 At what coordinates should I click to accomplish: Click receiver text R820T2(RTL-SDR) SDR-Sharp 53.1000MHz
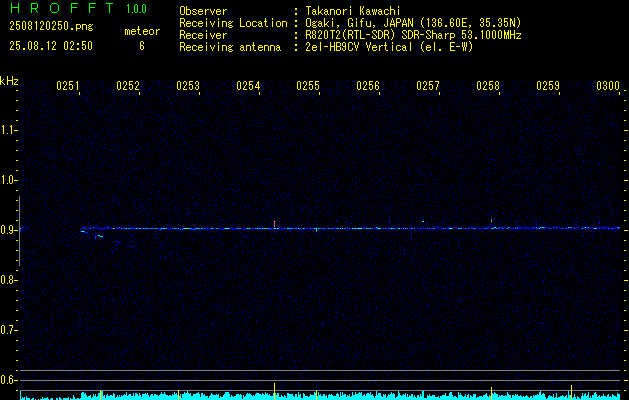[x=413, y=35]
